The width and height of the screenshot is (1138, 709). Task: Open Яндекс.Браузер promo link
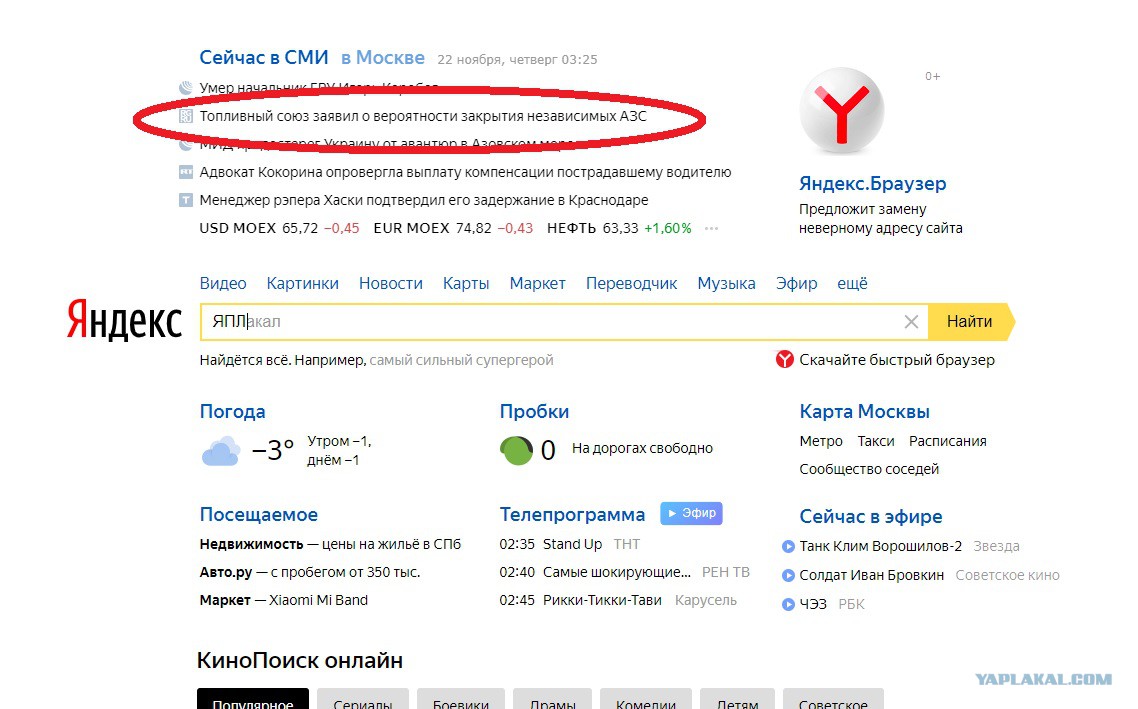click(x=872, y=184)
